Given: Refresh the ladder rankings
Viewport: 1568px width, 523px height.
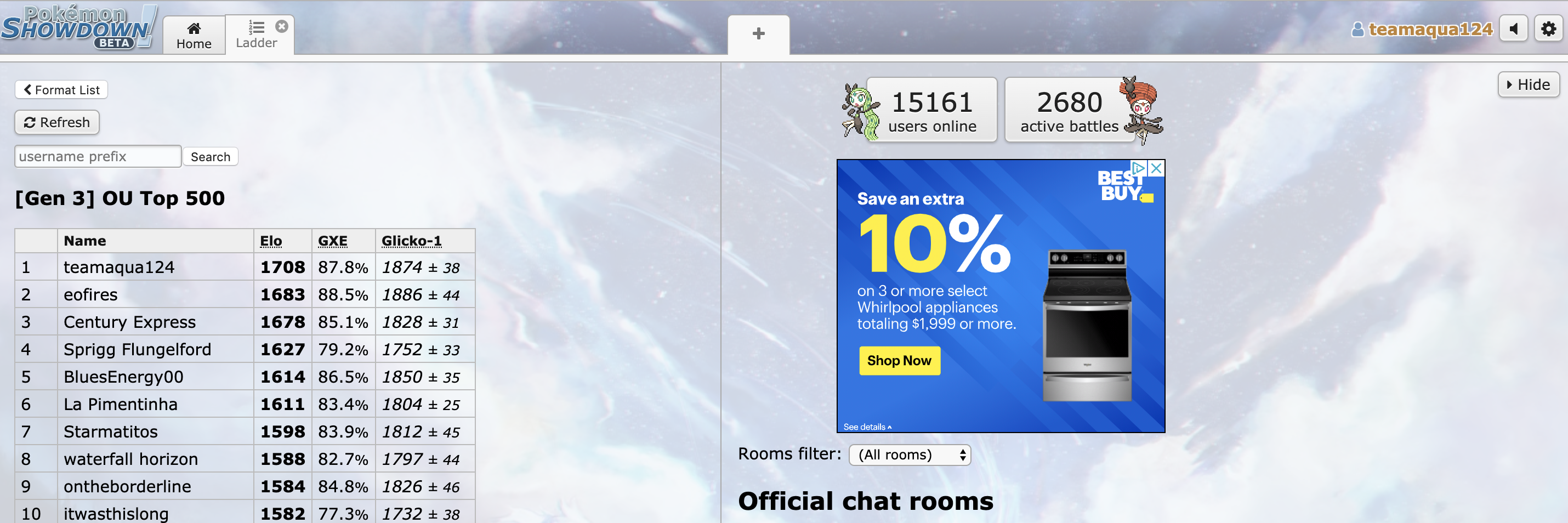Looking at the screenshot, I should pos(57,122).
